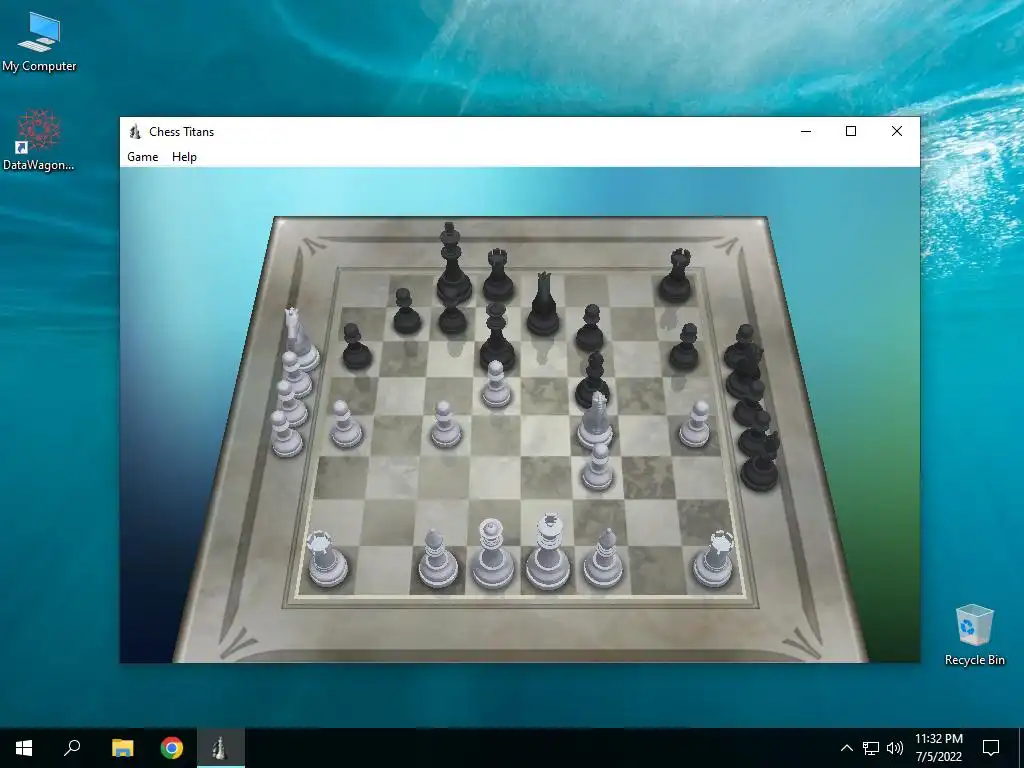
Task: Open the Windows Start menu
Action: (24, 748)
